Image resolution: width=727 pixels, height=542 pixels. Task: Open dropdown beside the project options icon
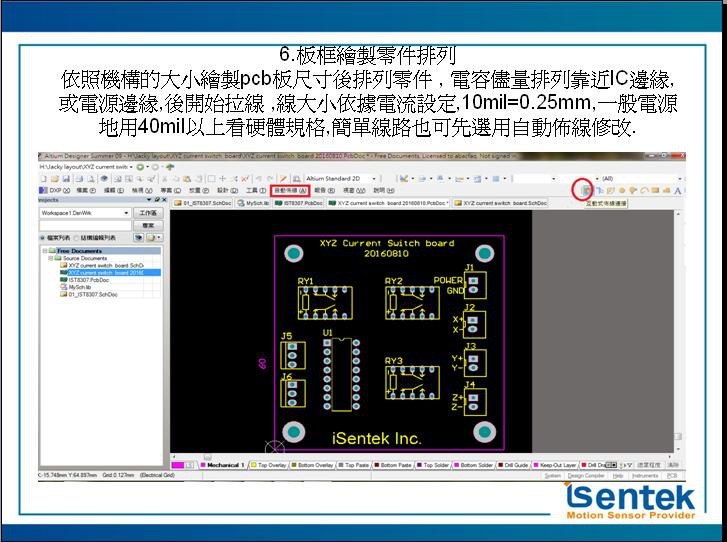coord(159,237)
